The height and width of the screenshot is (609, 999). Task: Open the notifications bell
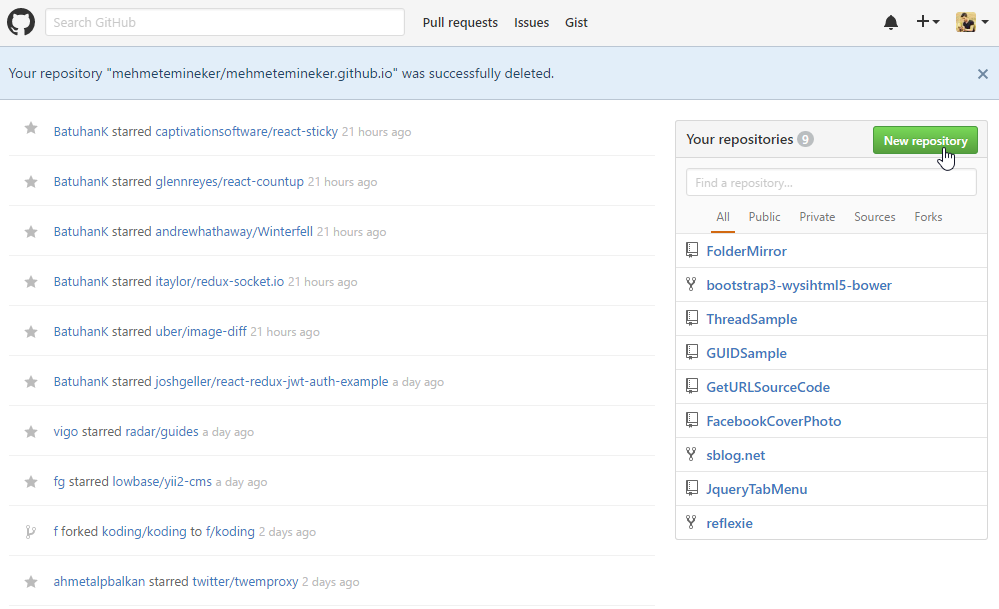pyautogui.click(x=891, y=22)
